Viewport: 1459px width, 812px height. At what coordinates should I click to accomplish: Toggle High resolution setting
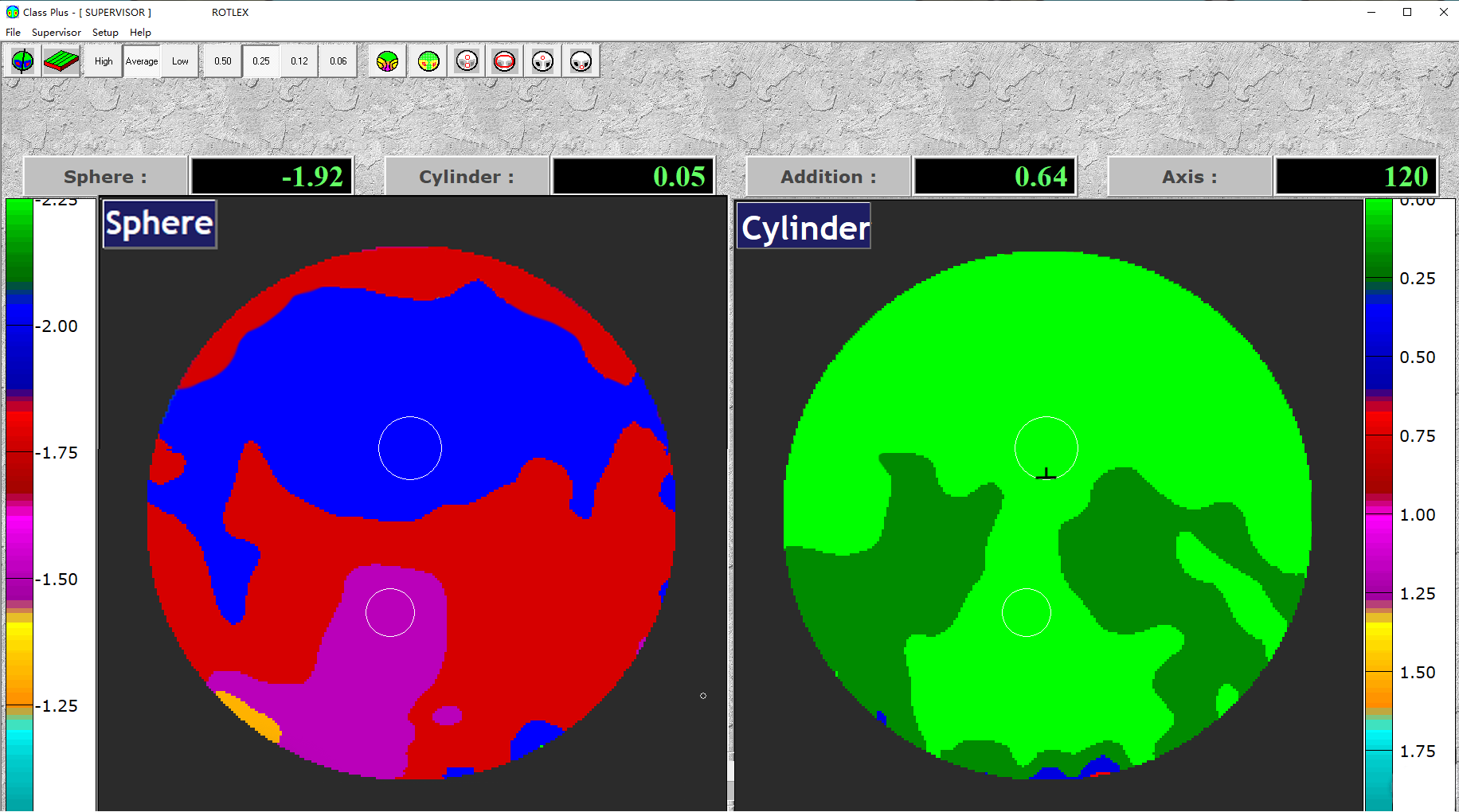[104, 61]
